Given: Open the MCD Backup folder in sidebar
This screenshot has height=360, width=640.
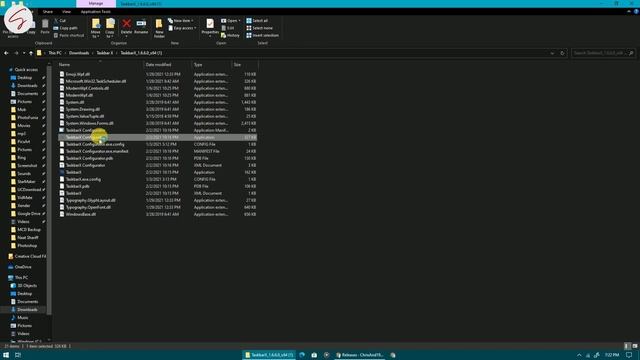Looking at the screenshot, I should point(29,229).
